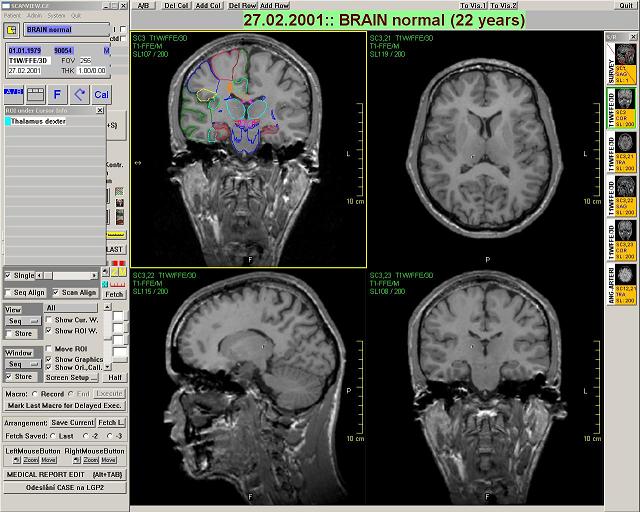Click the yellow patient folder icon
Screen dimensions: 640x512
point(11,30)
